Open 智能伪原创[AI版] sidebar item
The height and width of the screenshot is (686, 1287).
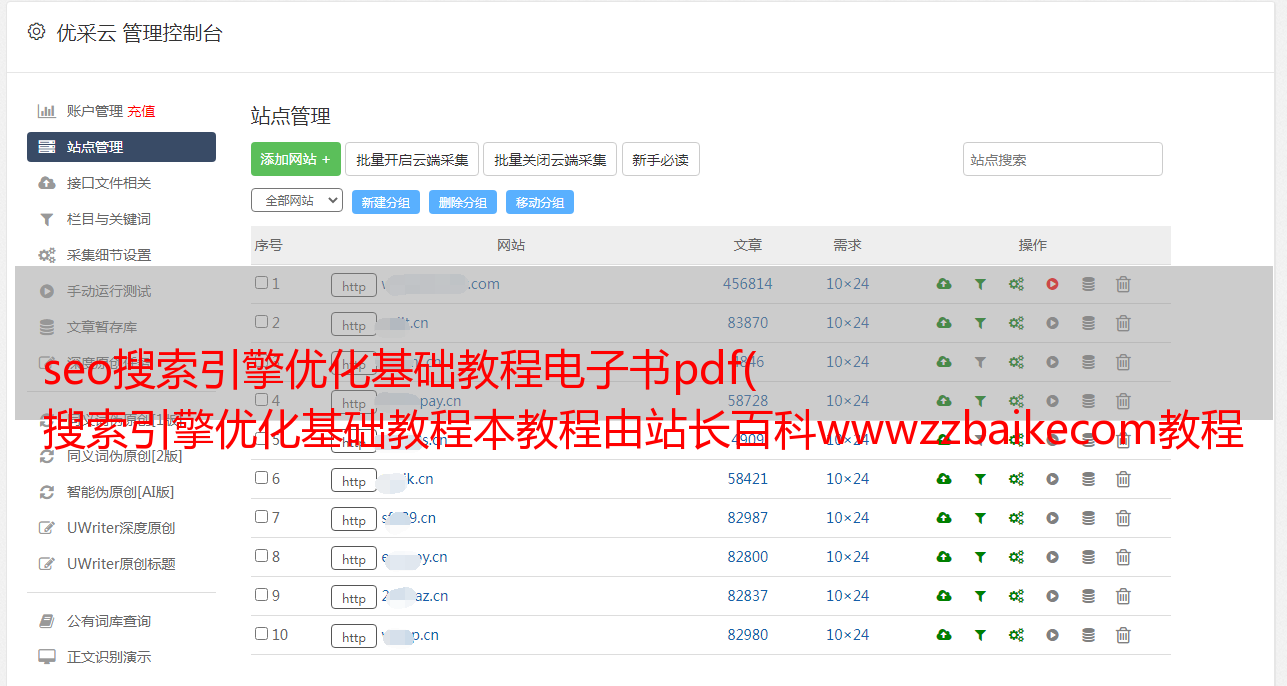121,492
